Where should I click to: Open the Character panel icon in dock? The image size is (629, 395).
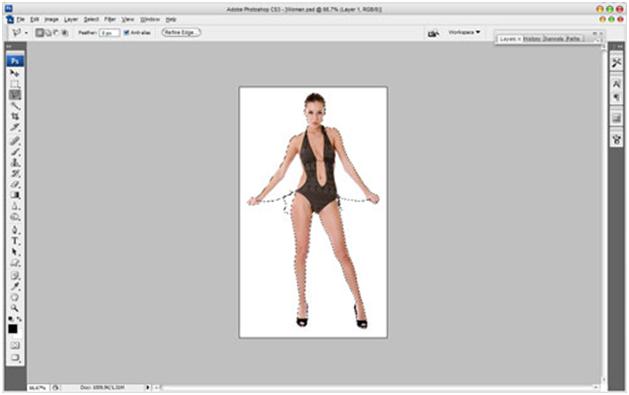617,83
